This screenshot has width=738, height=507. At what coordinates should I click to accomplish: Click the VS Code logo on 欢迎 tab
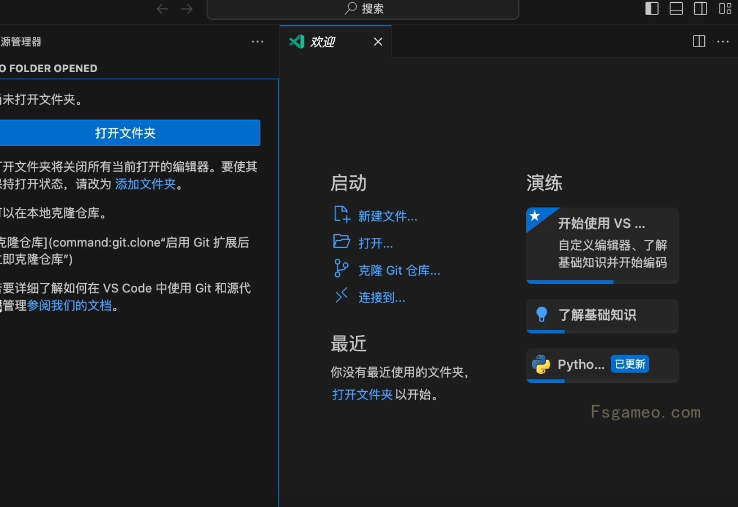297,42
